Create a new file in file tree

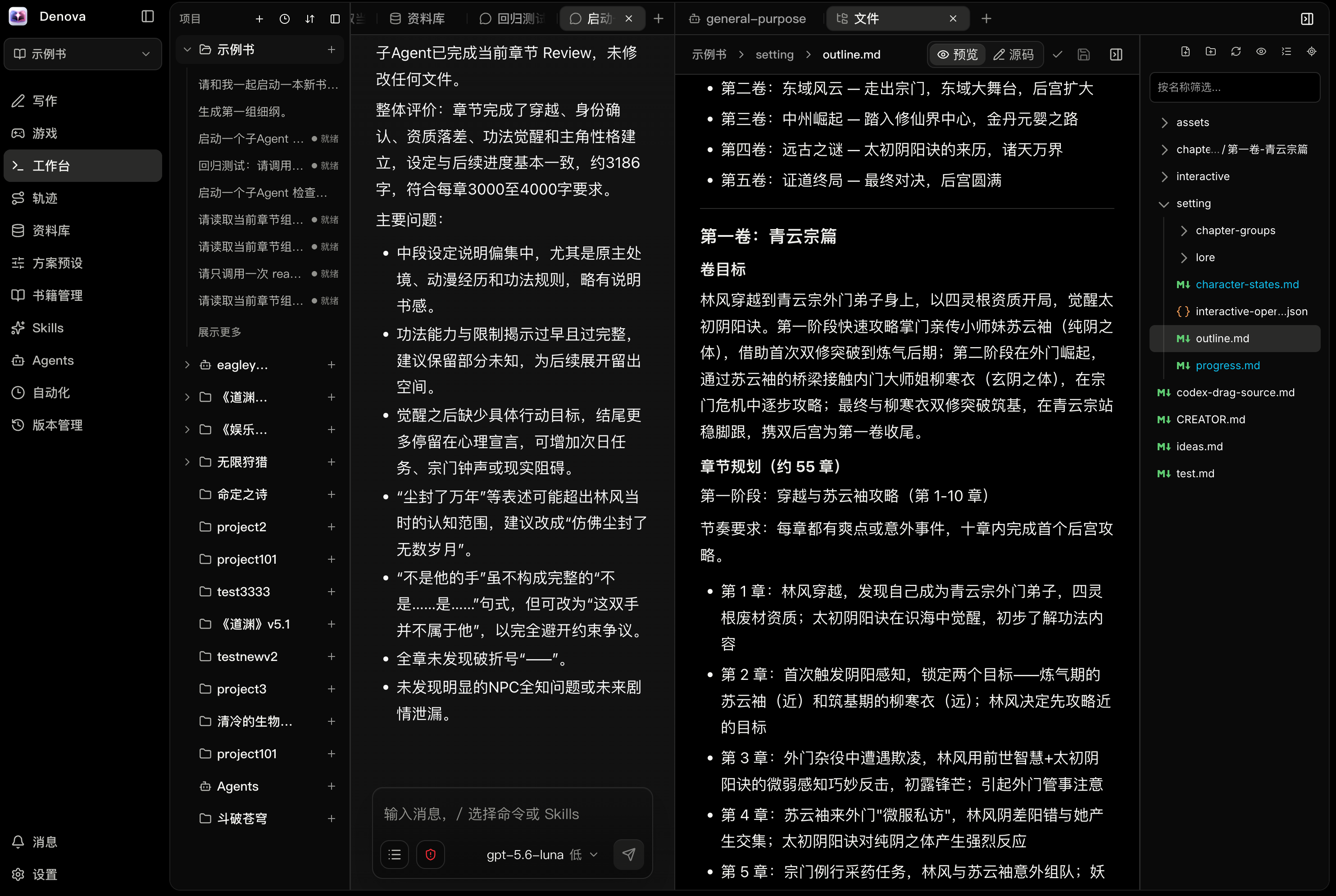tap(1186, 51)
